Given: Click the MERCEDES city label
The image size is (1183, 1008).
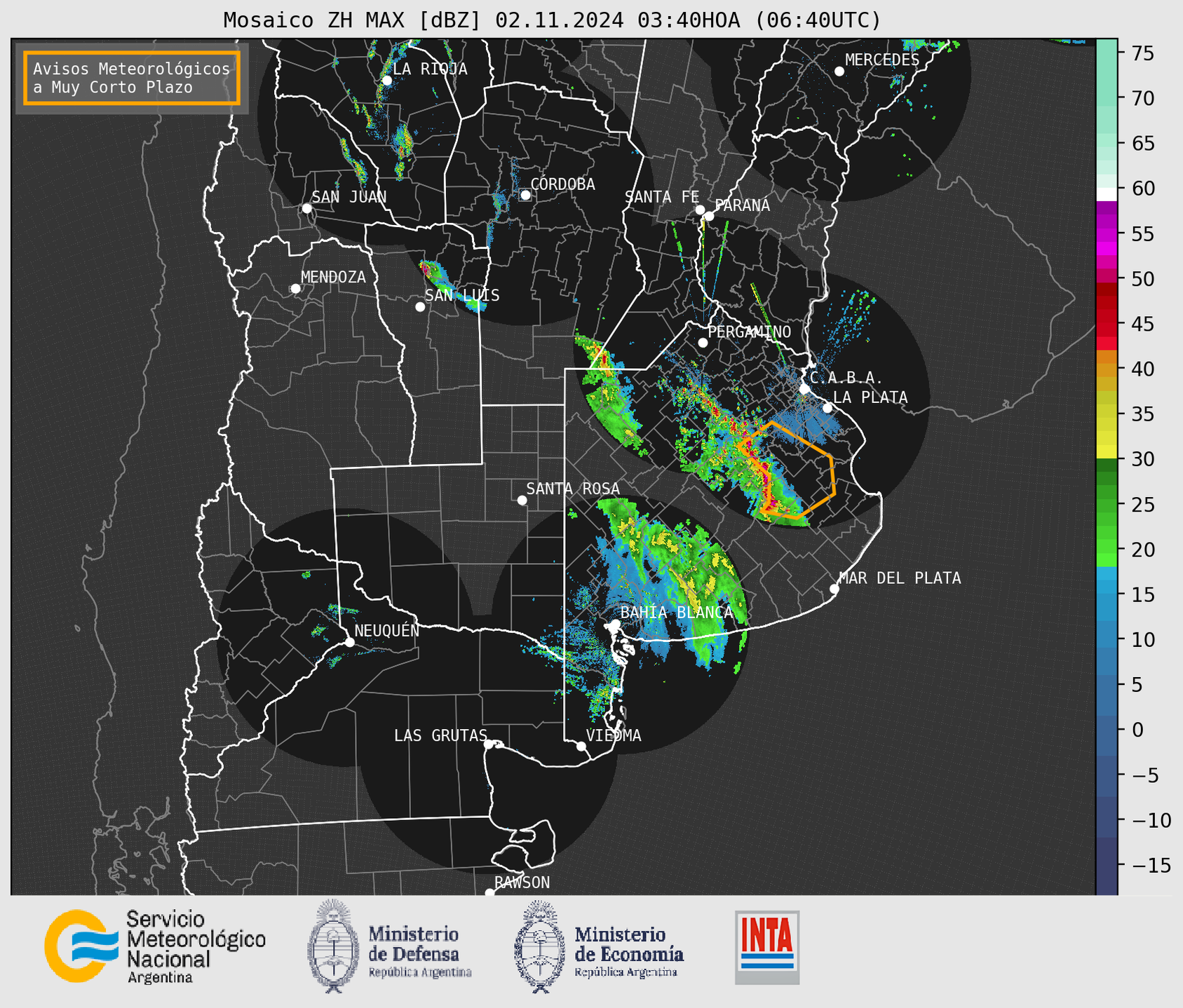Looking at the screenshot, I should pos(881,60).
